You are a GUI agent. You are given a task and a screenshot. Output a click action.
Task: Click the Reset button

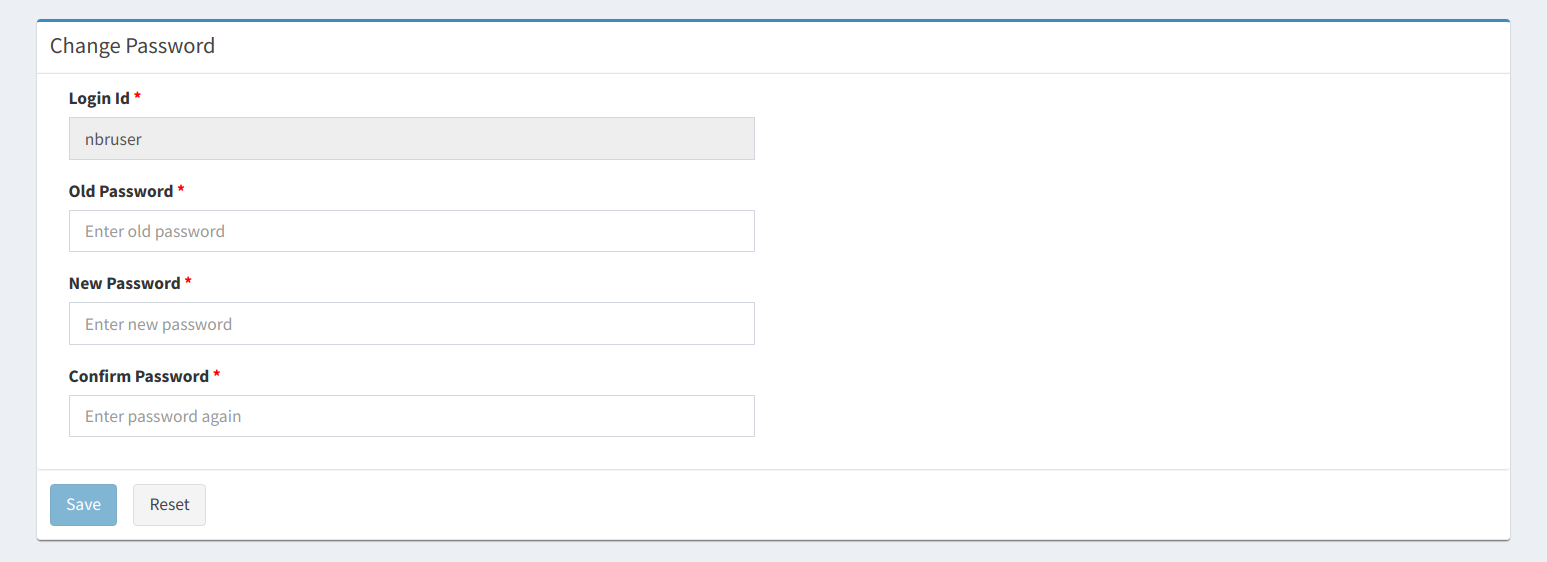(x=169, y=505)
